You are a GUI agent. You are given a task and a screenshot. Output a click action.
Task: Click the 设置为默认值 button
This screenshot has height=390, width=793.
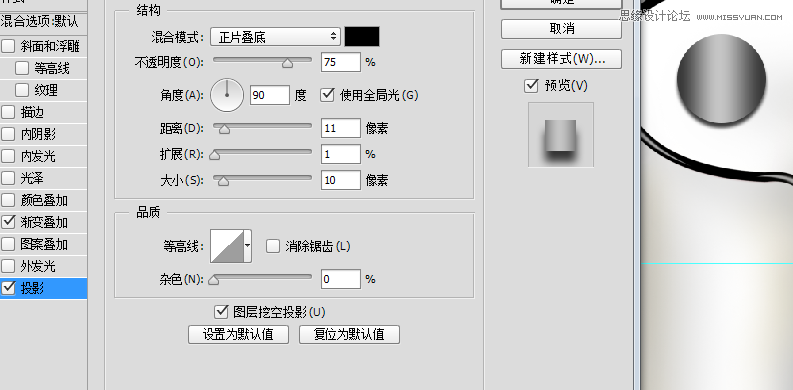point(238,334)
